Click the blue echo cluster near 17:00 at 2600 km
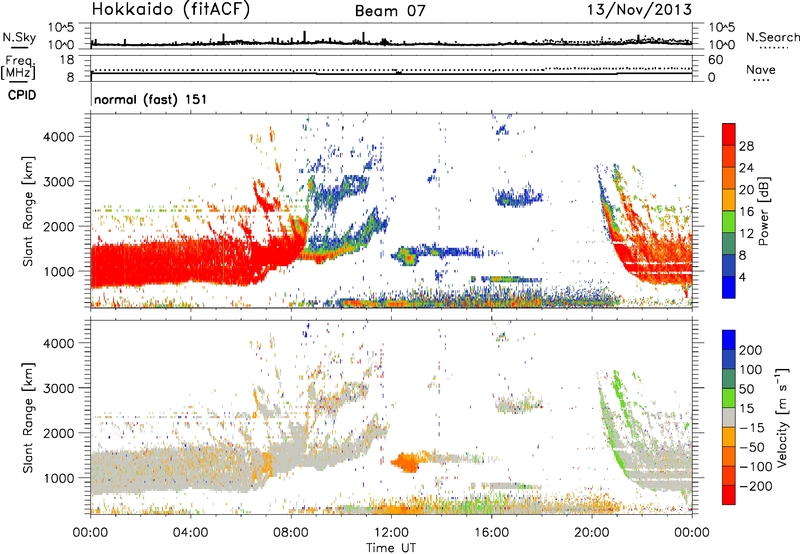 [x=518, y=196]
